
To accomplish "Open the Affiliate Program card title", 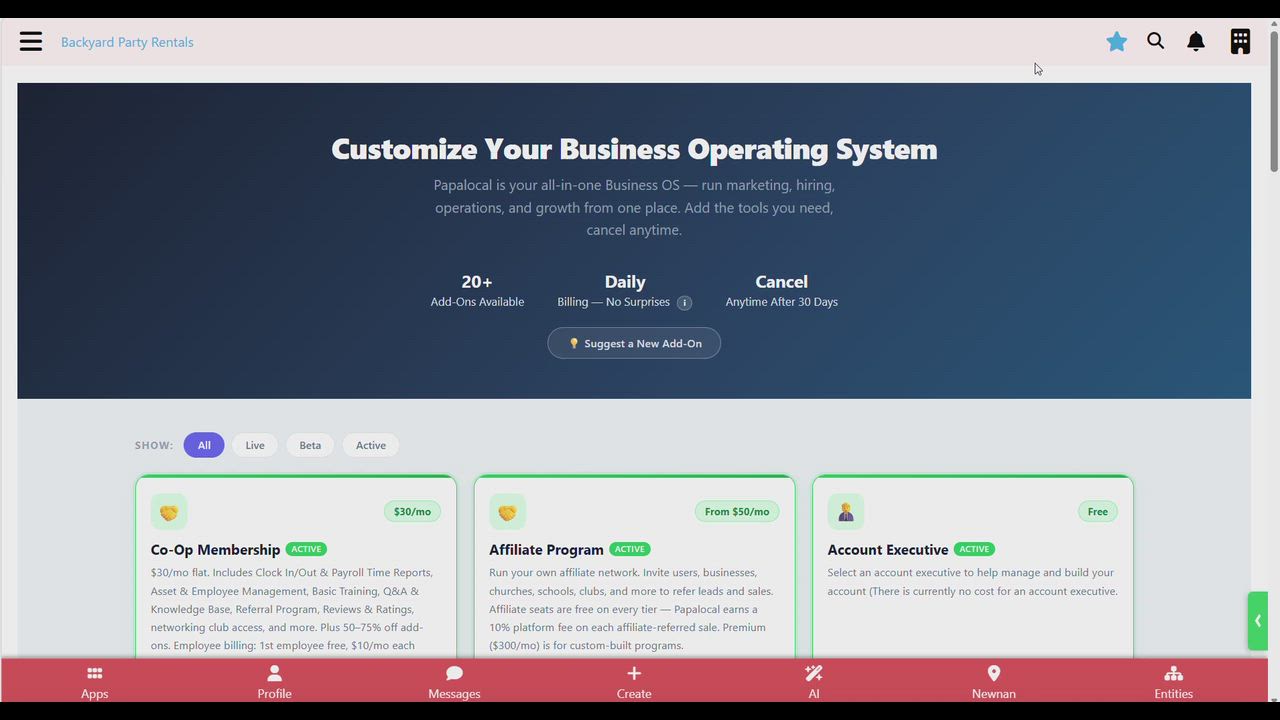I will [x=546, y=550].
